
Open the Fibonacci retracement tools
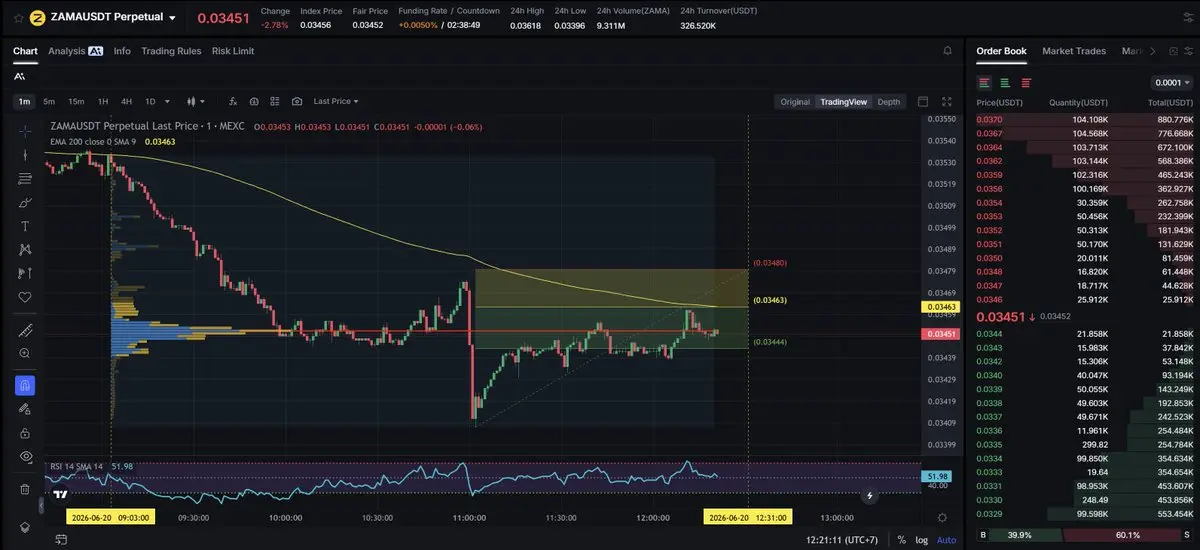pyautogui.click(x=25, y=179)
